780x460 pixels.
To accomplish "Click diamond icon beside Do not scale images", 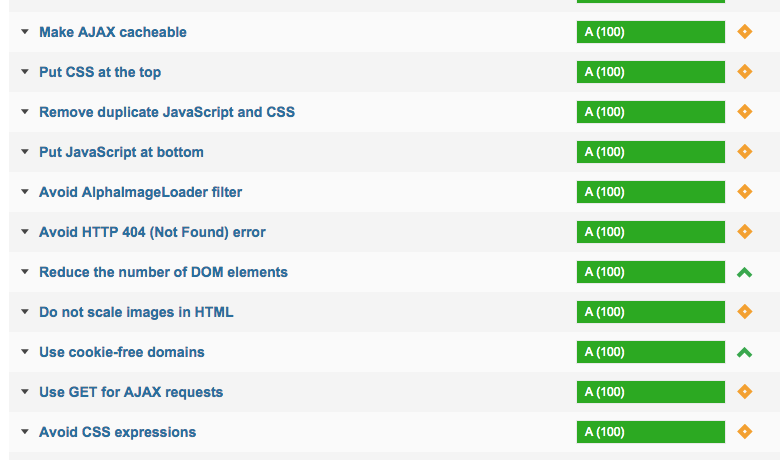I will click(x=744, y=312).
